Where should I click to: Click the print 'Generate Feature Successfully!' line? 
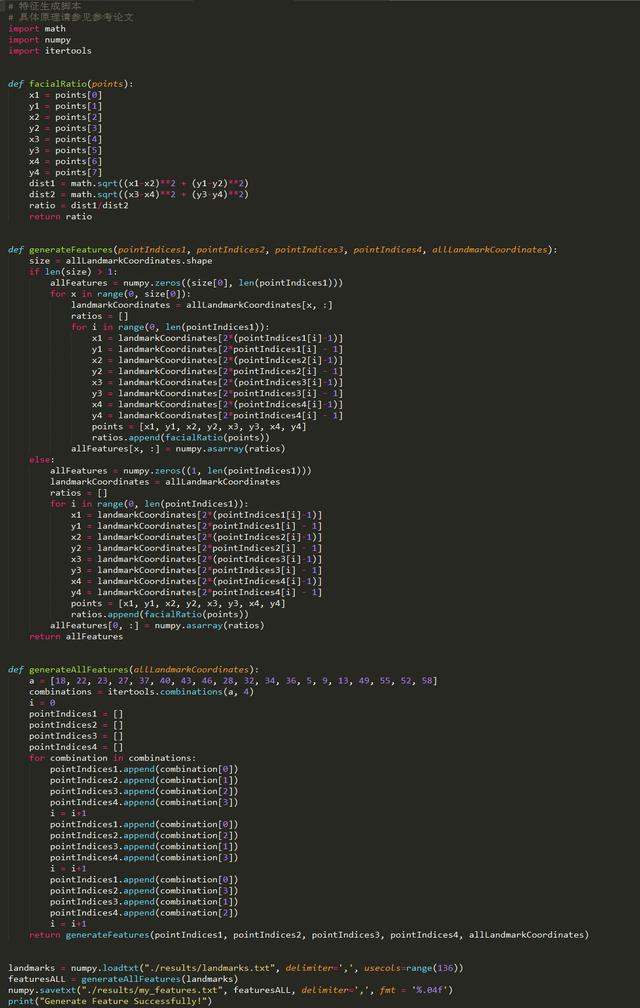[110, 1000]
